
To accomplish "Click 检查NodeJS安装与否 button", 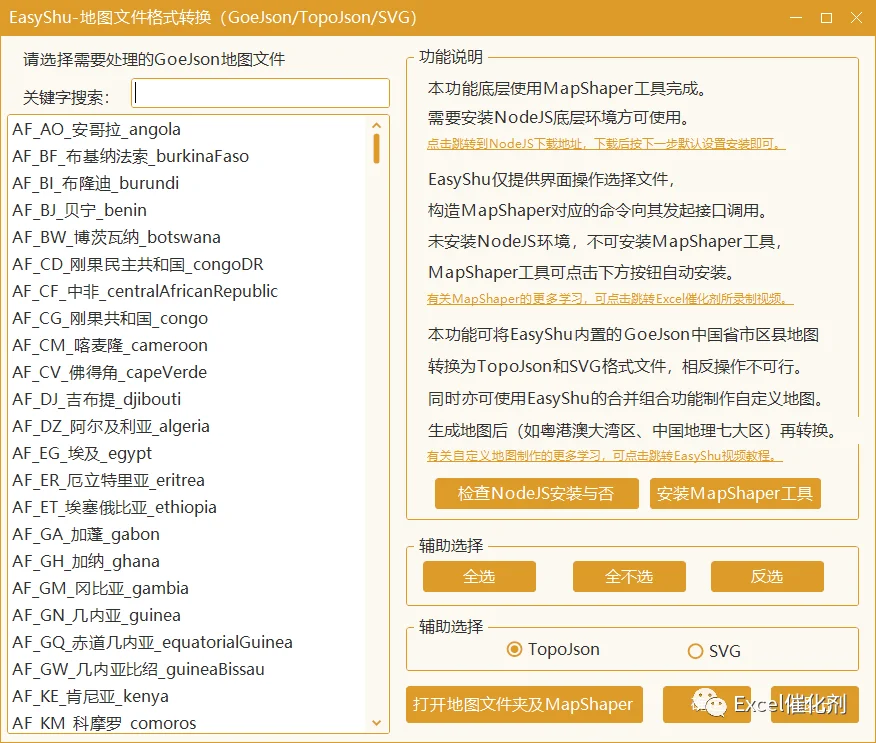I will [x=536, y=493].
